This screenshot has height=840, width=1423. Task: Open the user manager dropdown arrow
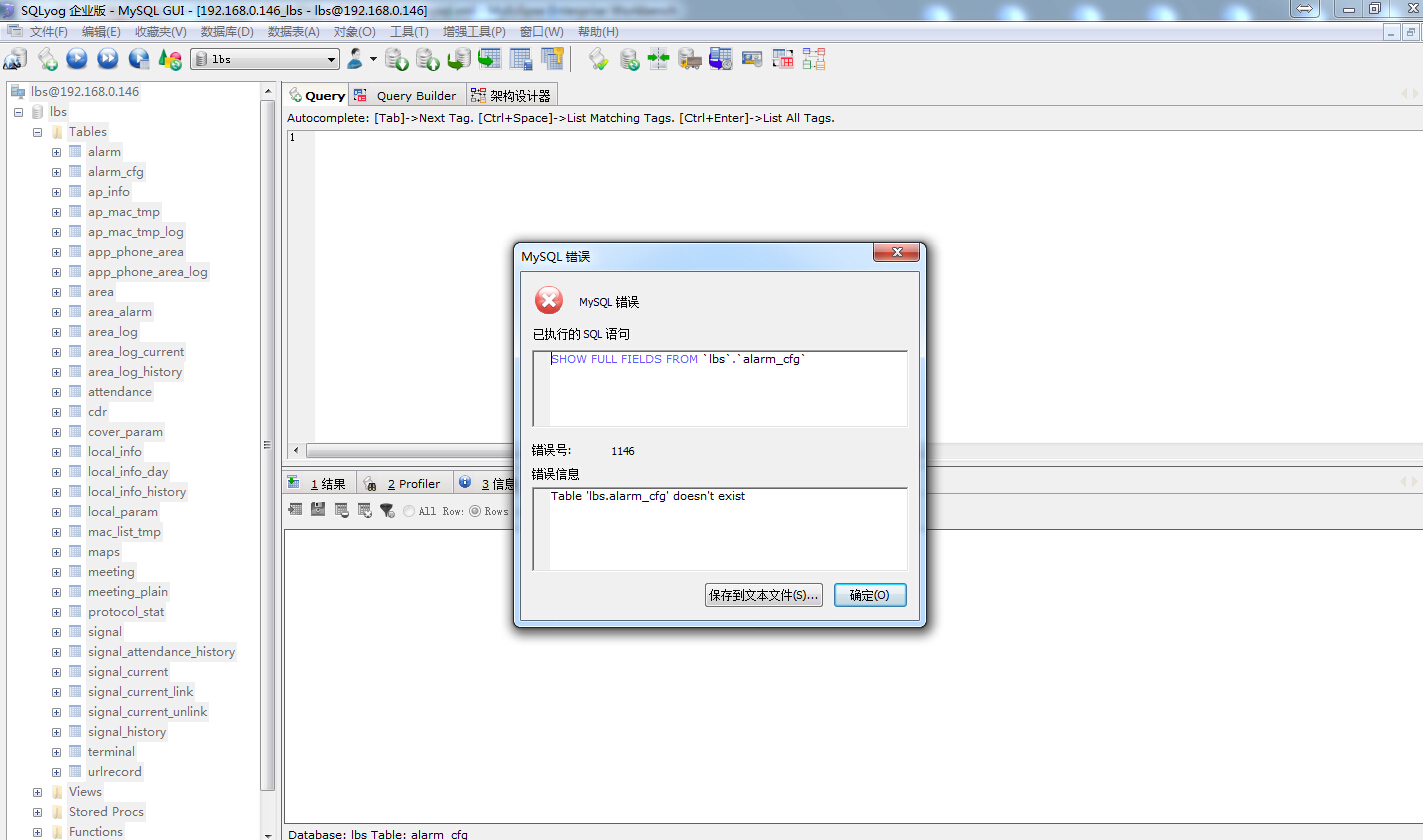(x=373, y=59)
